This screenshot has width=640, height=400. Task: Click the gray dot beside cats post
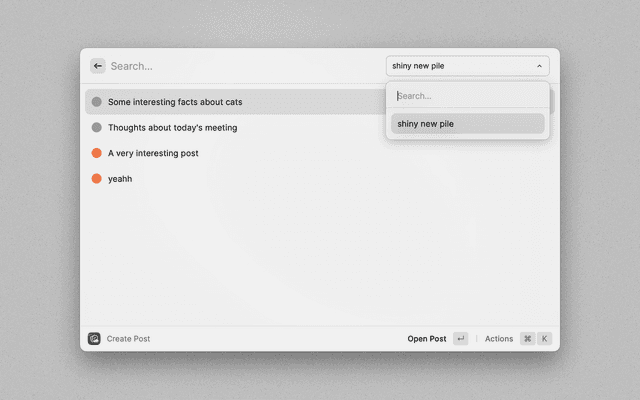click(96, 102)
